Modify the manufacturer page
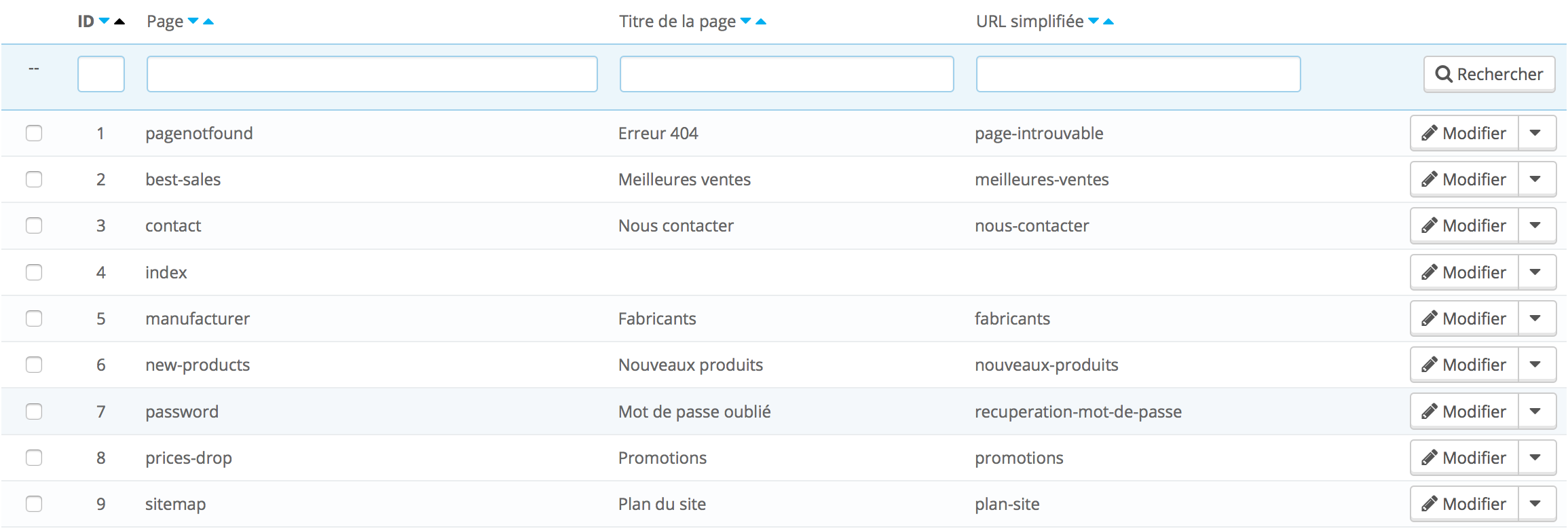 (1464, 318)
